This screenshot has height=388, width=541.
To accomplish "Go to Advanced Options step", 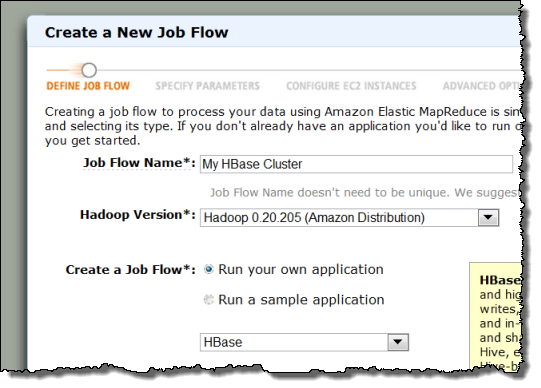I will [482, 86].
